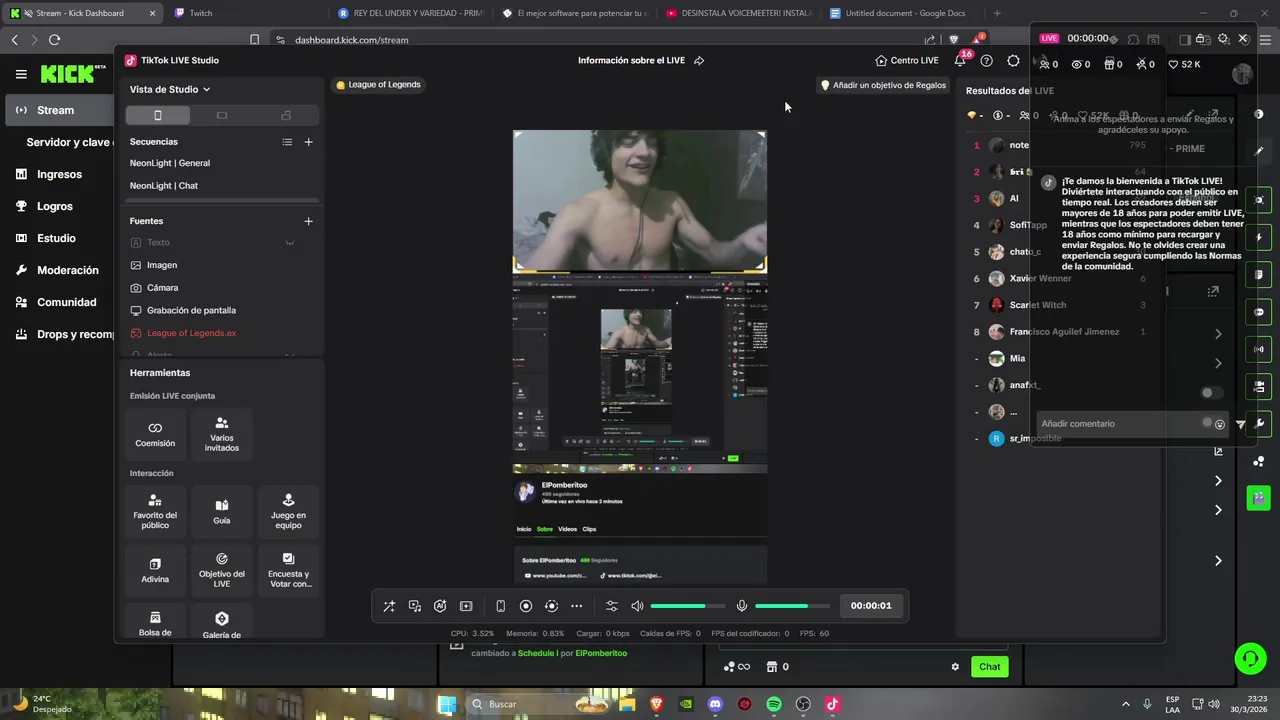Toggle visibility of Texto source
Screen dimensions: 1280x720
(290, 242)
